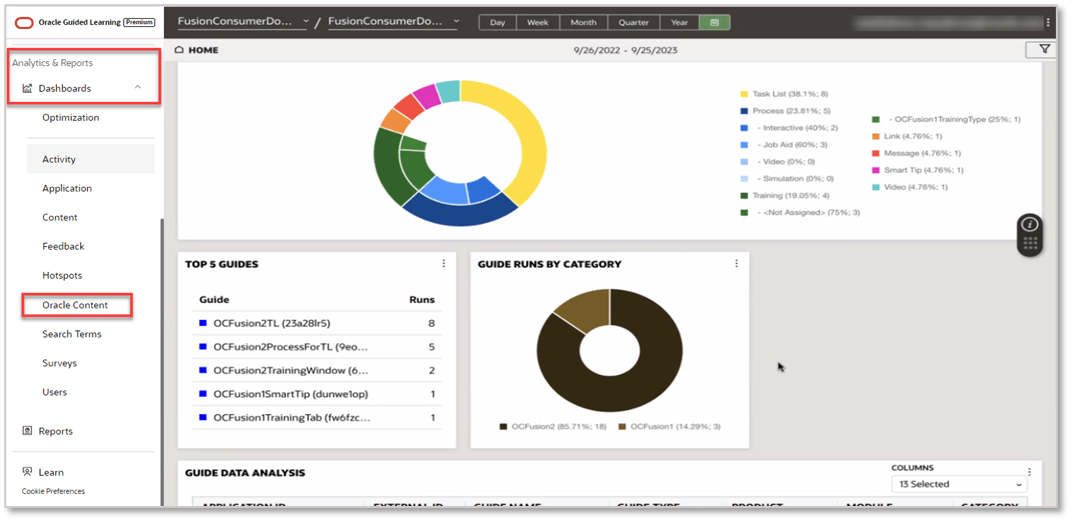
Task: Open the Application dashboard
Action: click(67, 188)
